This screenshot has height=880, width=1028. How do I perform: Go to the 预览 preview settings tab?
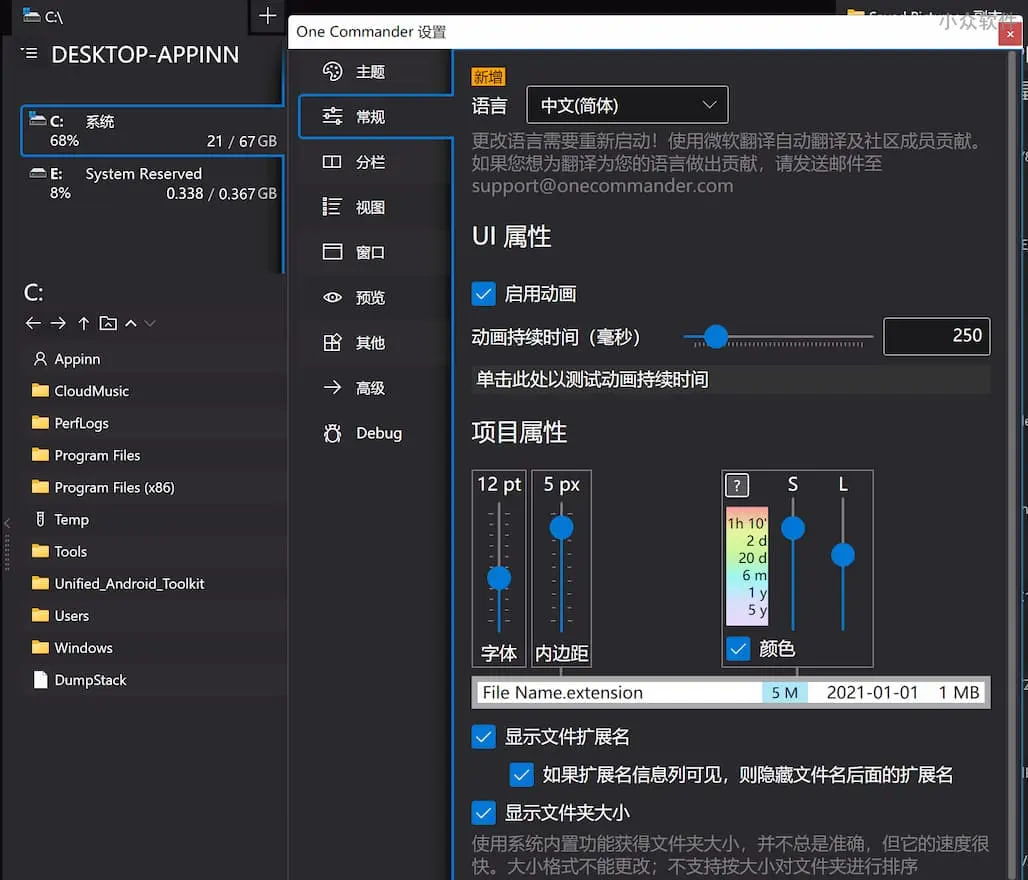point(370,298)
